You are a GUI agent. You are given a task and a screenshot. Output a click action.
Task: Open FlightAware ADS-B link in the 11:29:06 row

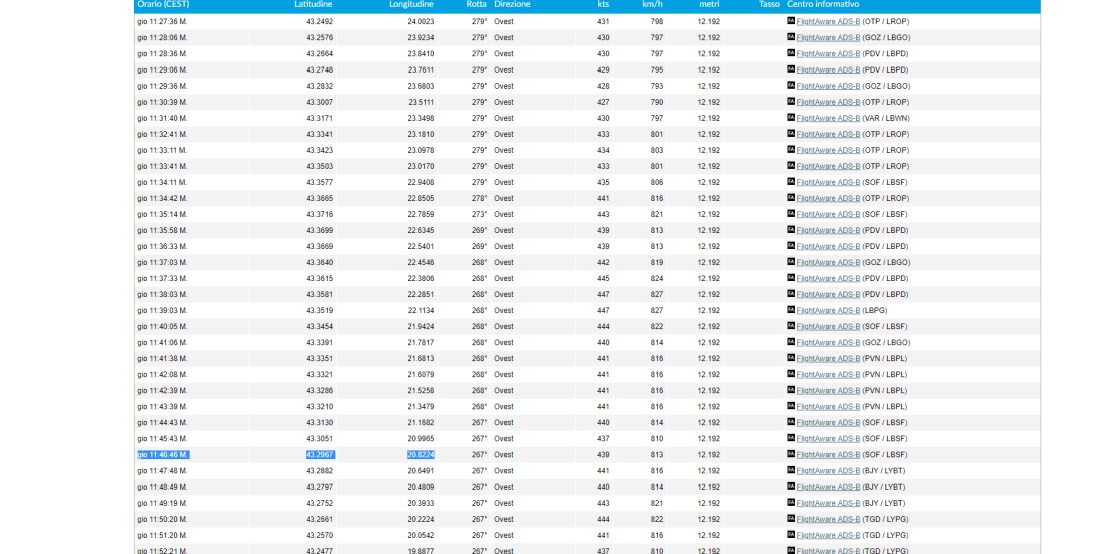tap(828, 70)
